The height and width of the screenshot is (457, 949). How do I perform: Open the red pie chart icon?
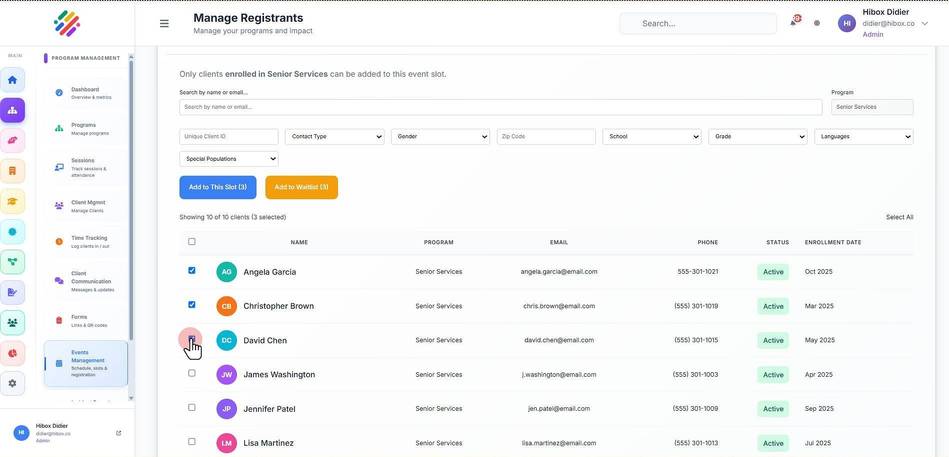[x=12, y=353]
